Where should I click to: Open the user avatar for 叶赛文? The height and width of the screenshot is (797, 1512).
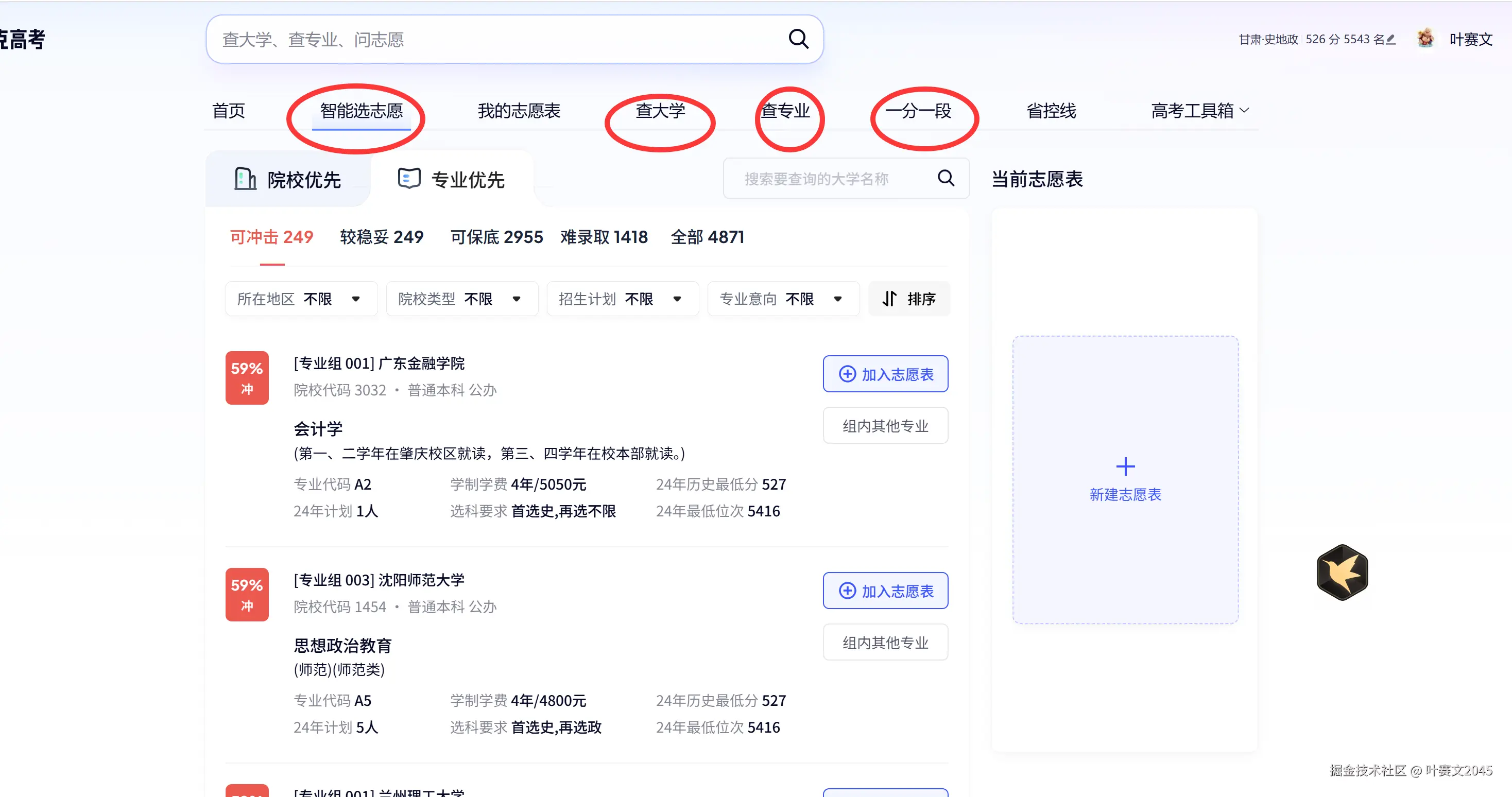point(1425,39)
